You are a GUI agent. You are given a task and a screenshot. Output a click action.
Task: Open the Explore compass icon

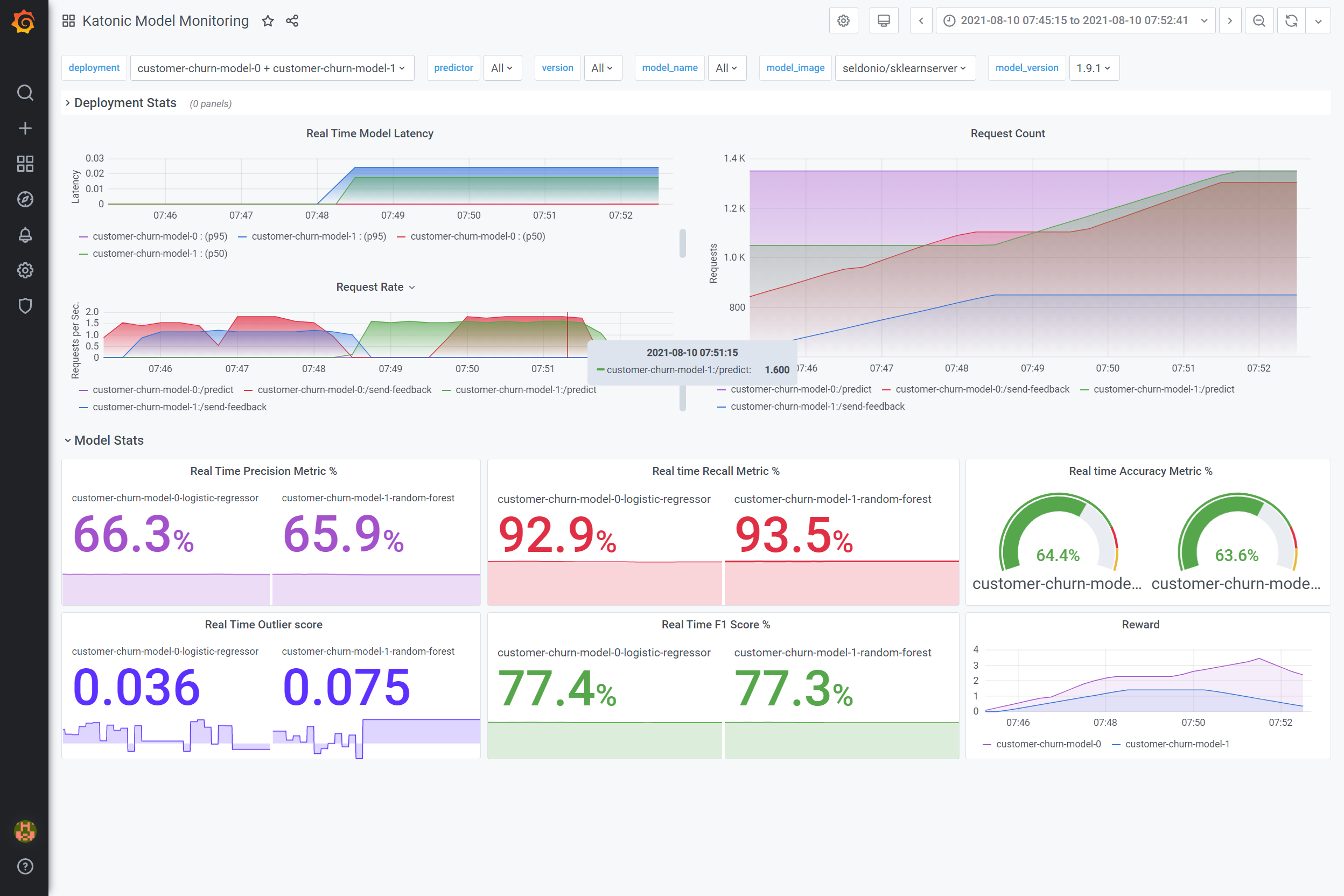(25, 199)
